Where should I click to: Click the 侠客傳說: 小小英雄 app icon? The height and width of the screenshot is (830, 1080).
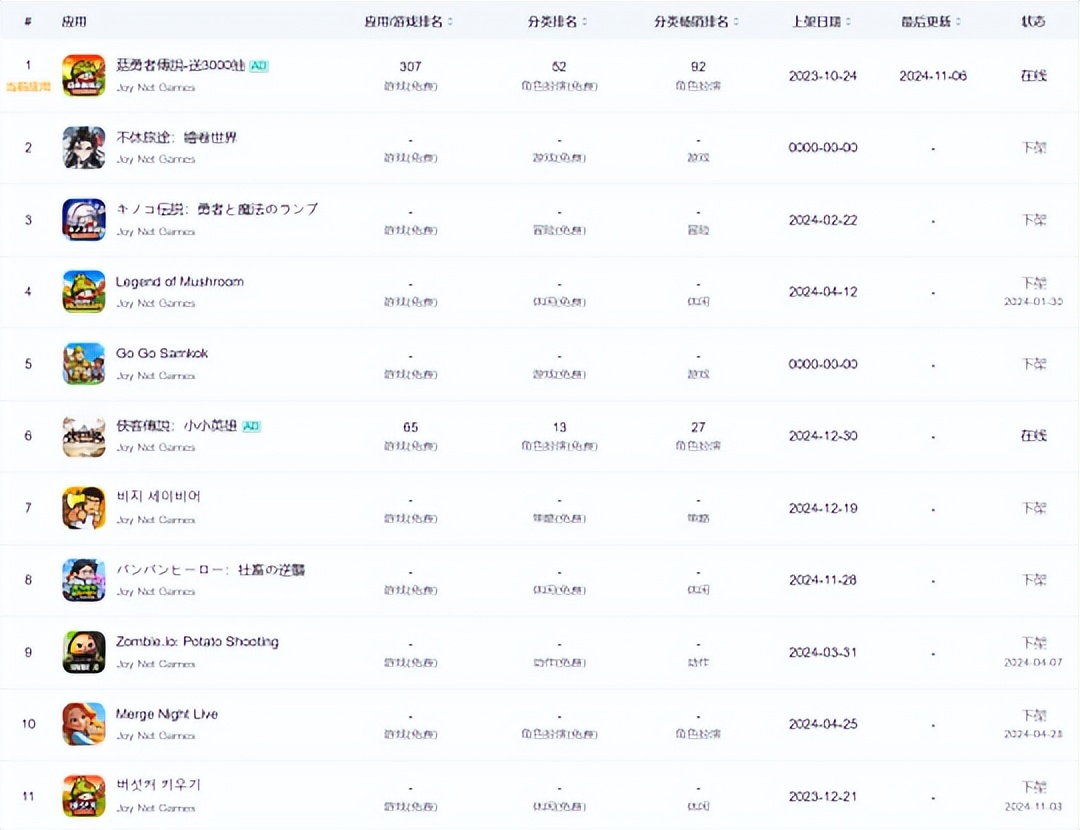point(83,435)
